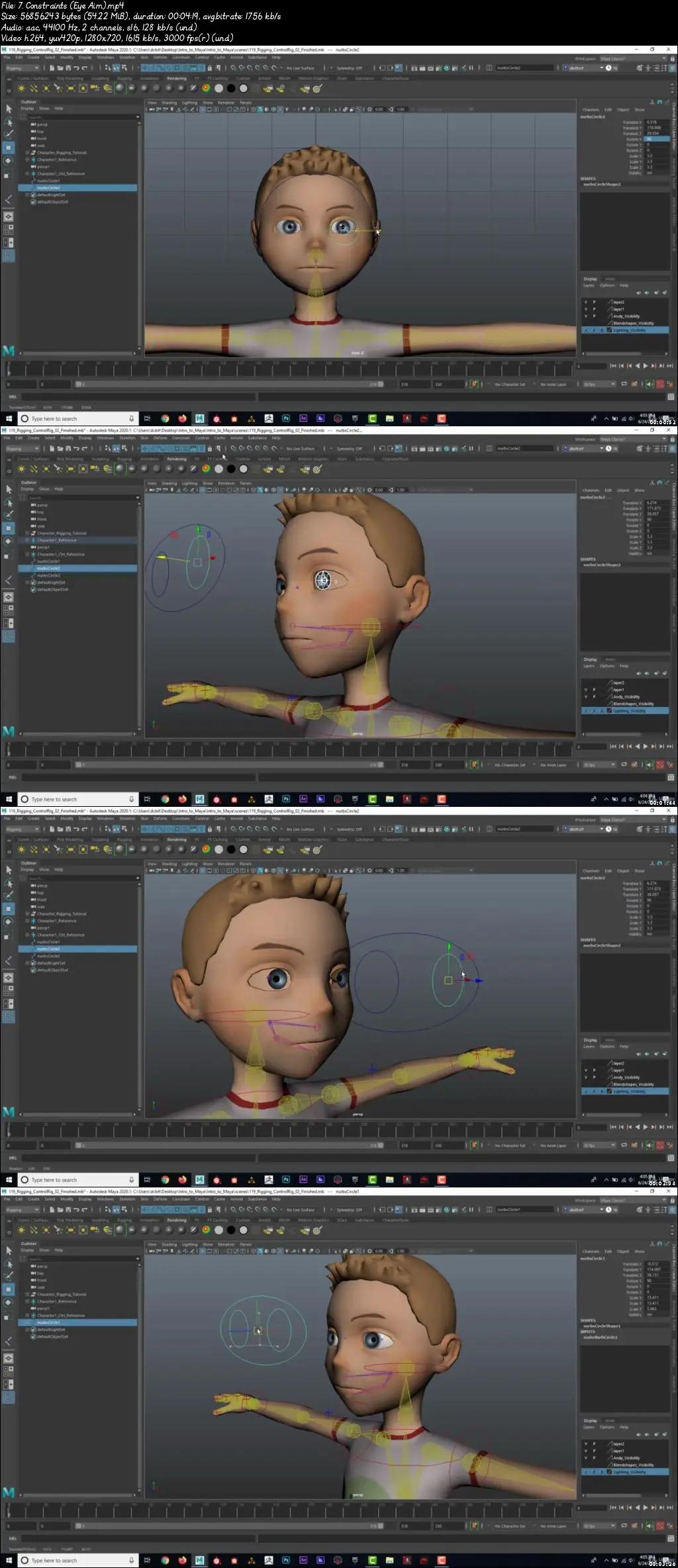In top frame, open Channels menu in Channel Box
The image size is (678, 1568).
click(x=591, y=109)
